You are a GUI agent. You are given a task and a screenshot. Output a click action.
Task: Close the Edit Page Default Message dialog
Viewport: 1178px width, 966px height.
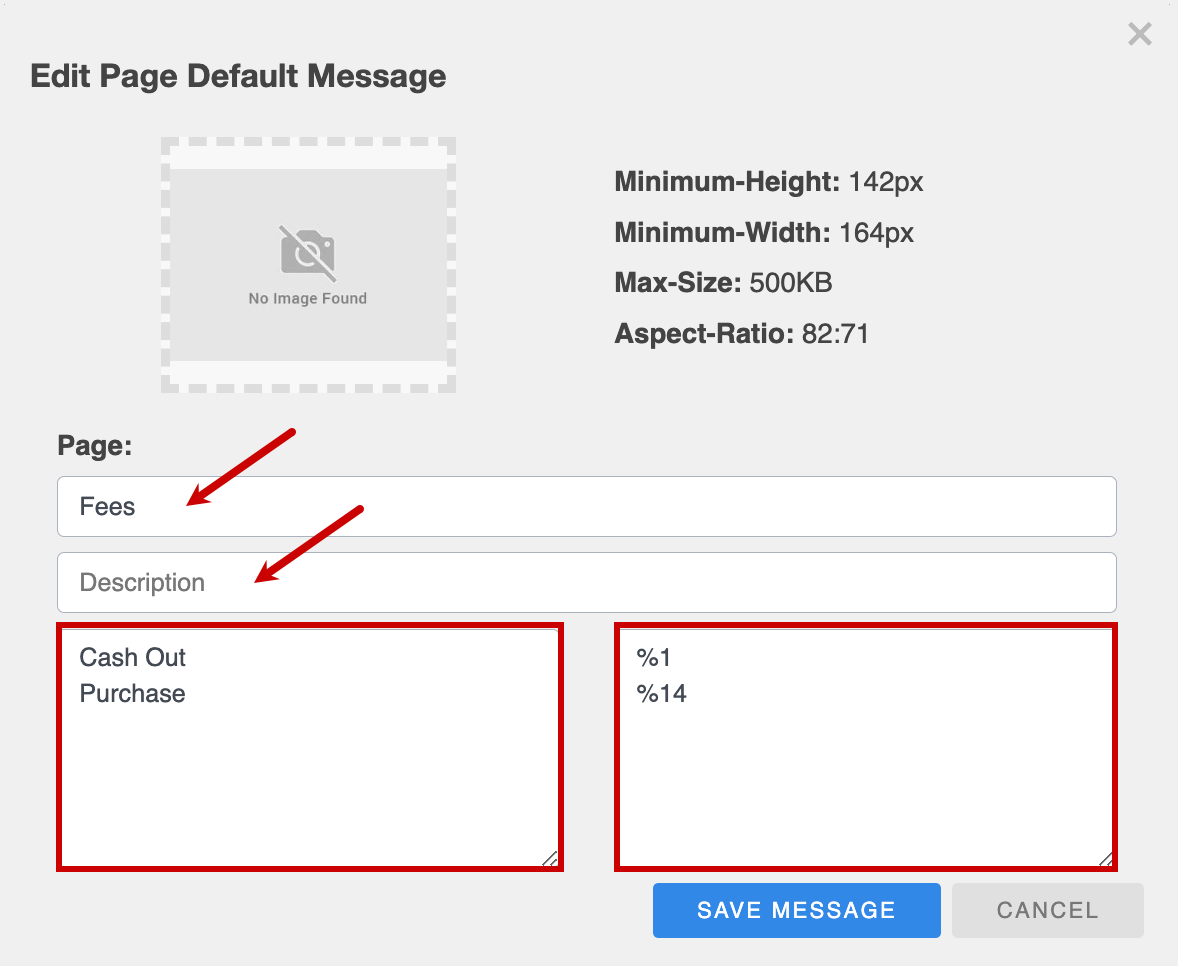tap(1139, 35)
